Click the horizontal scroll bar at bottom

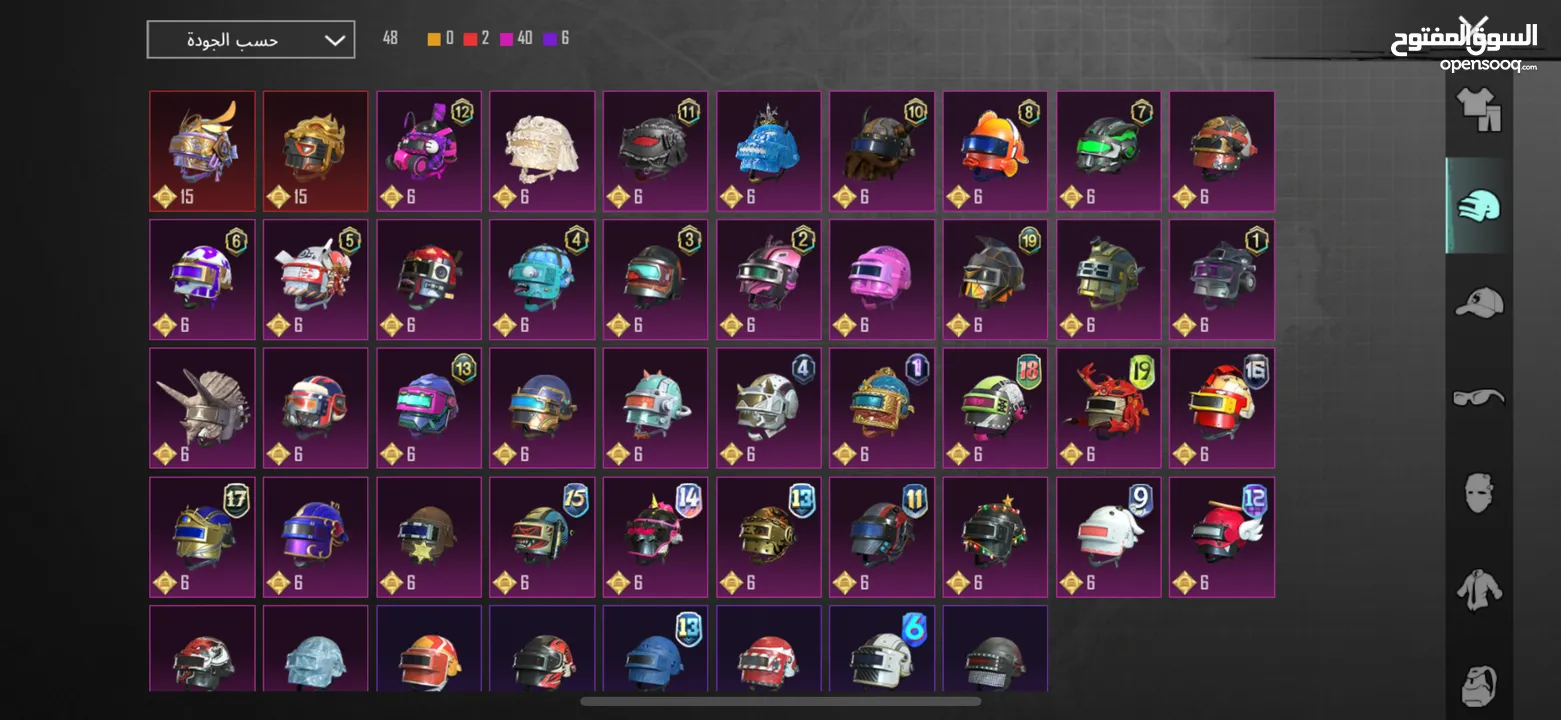coord(780,701)
